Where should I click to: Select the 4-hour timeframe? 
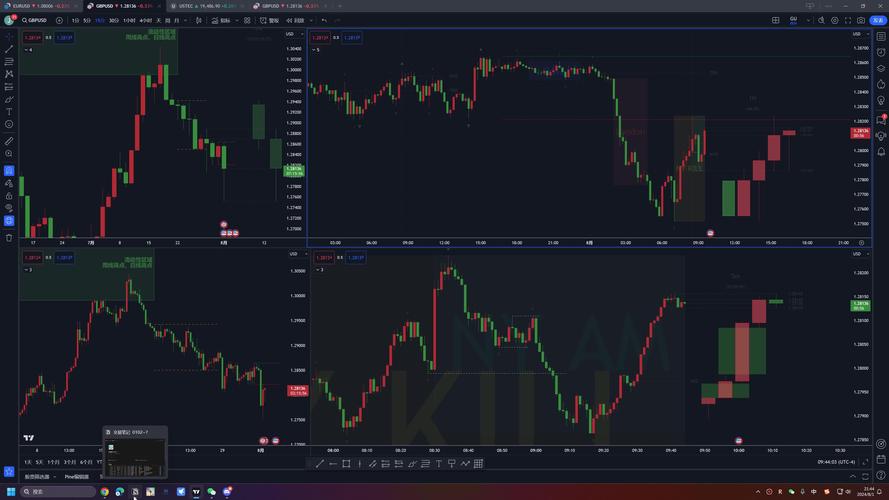point(145,20)
